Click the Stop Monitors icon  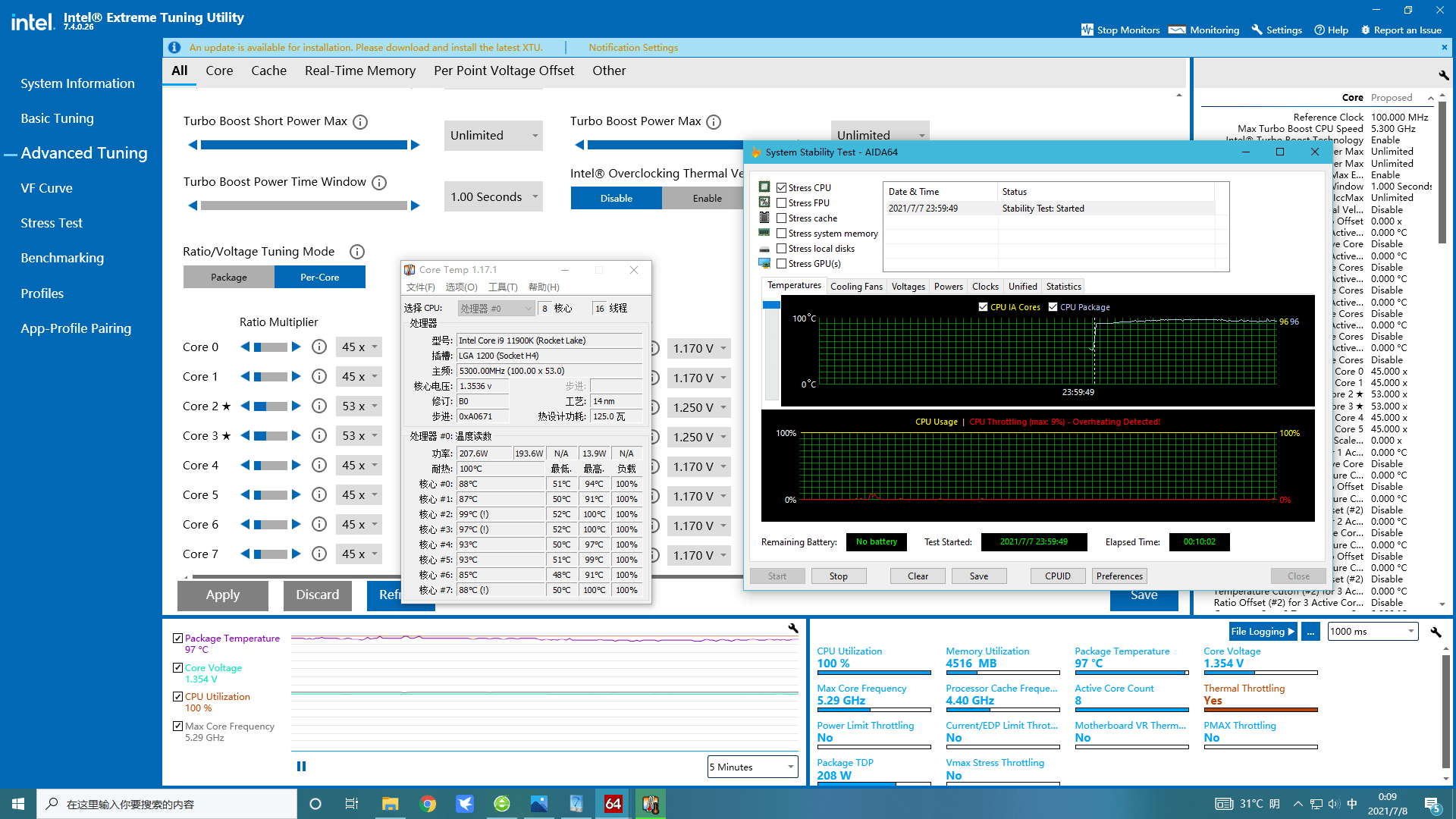click(x=1087, y=30)
